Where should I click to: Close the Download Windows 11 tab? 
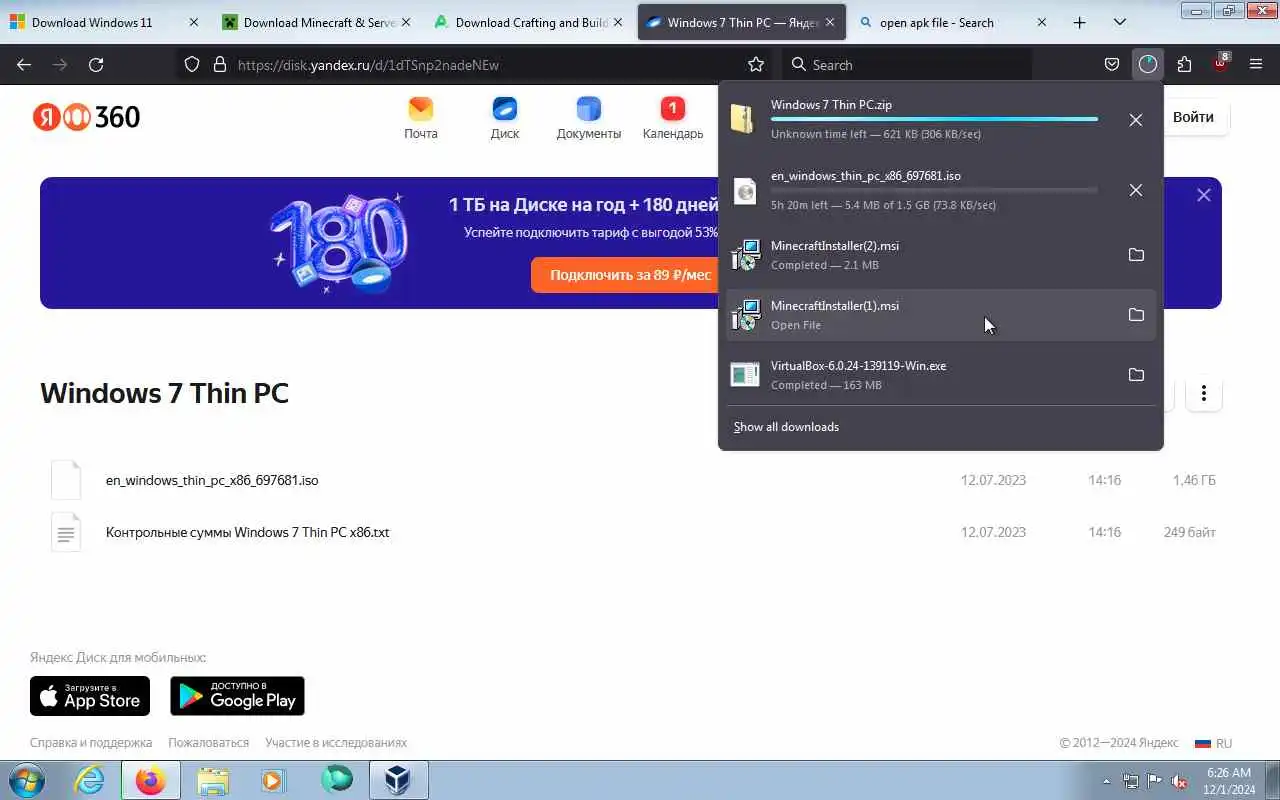coord(193,22)
